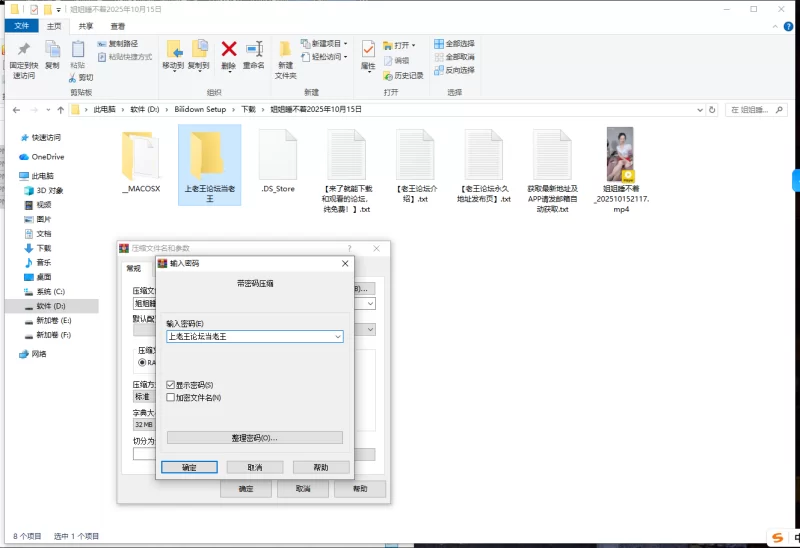Click the folder search box
This screenshot has height=548, width=800.
pyautogui.click(x=756, y=110)
